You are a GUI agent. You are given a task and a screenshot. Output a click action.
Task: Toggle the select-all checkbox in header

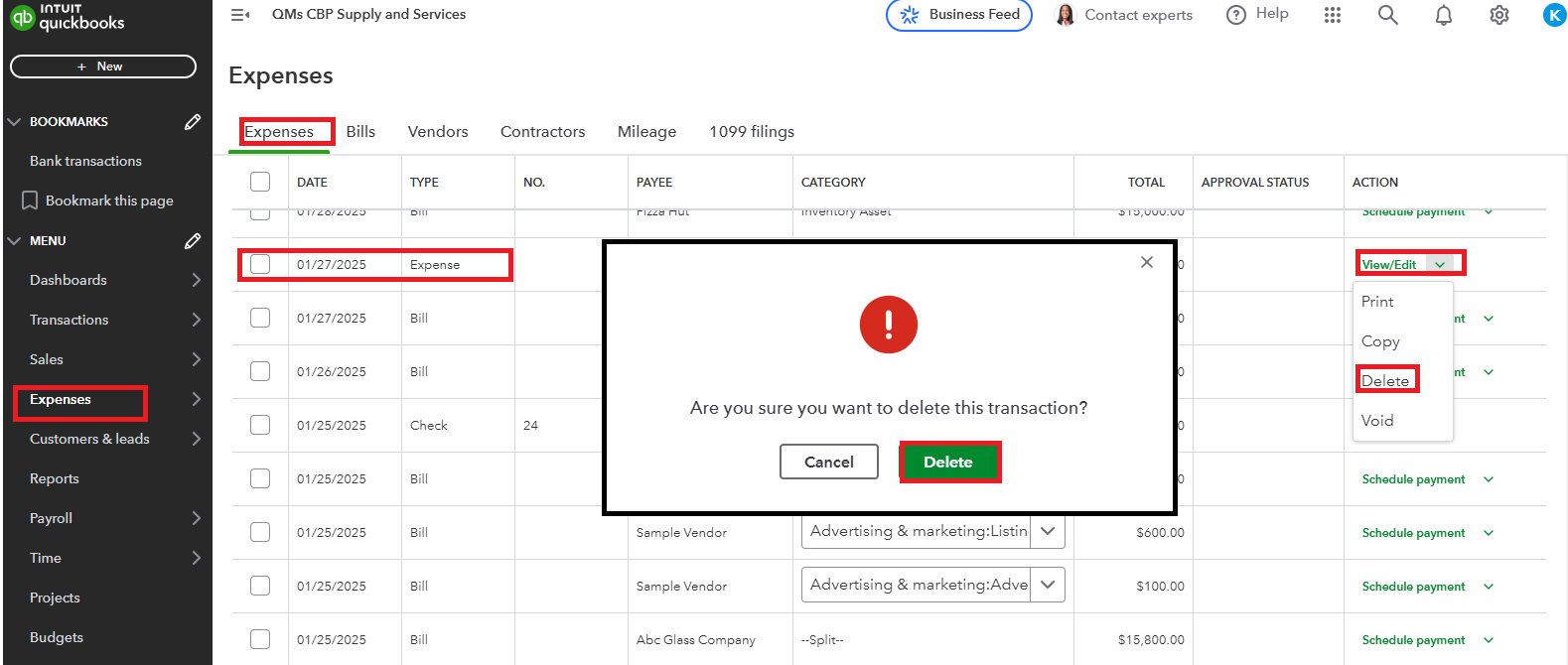tap(260, 182)
